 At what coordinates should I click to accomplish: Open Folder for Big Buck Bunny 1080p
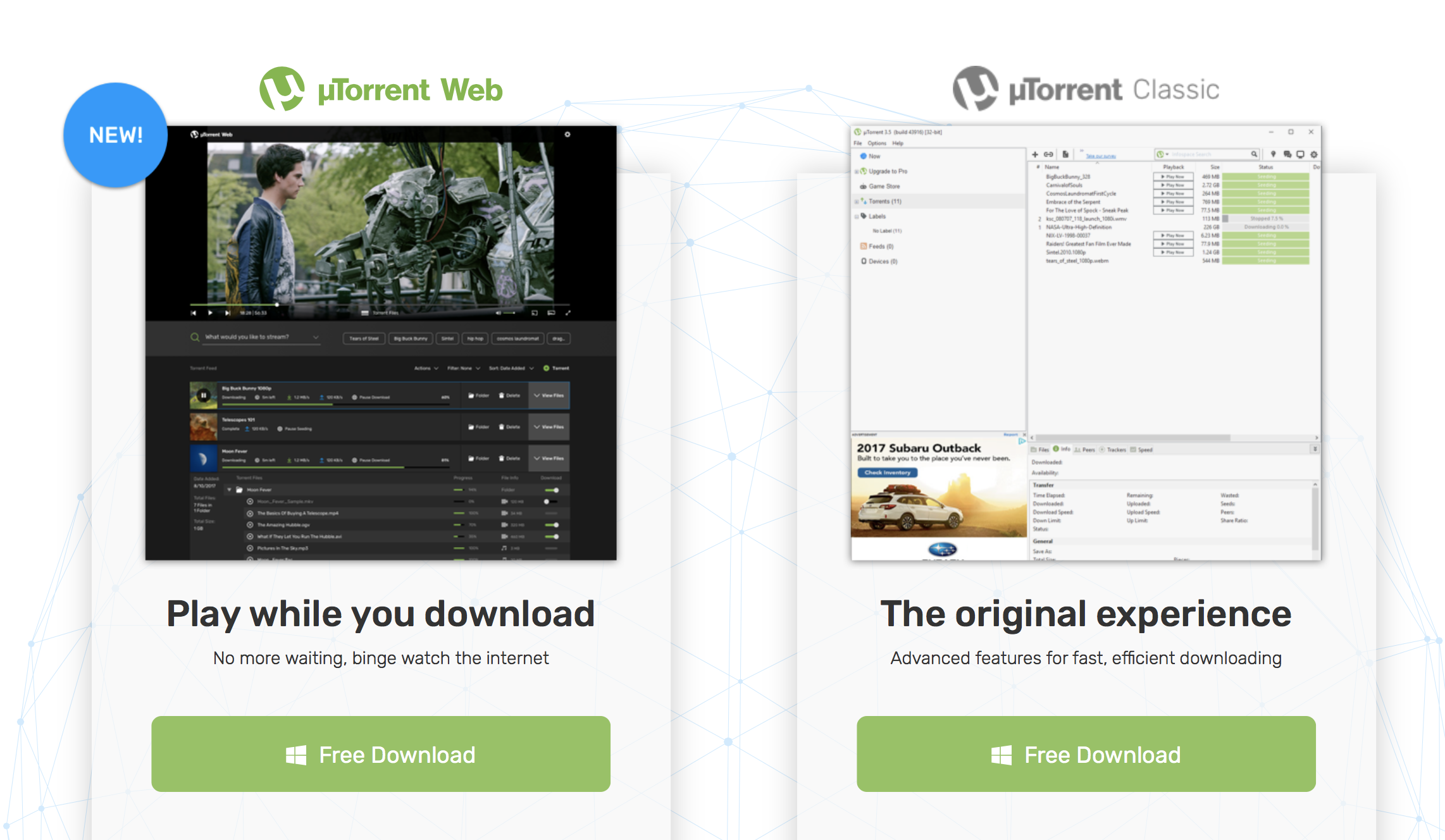pos(479,395)
